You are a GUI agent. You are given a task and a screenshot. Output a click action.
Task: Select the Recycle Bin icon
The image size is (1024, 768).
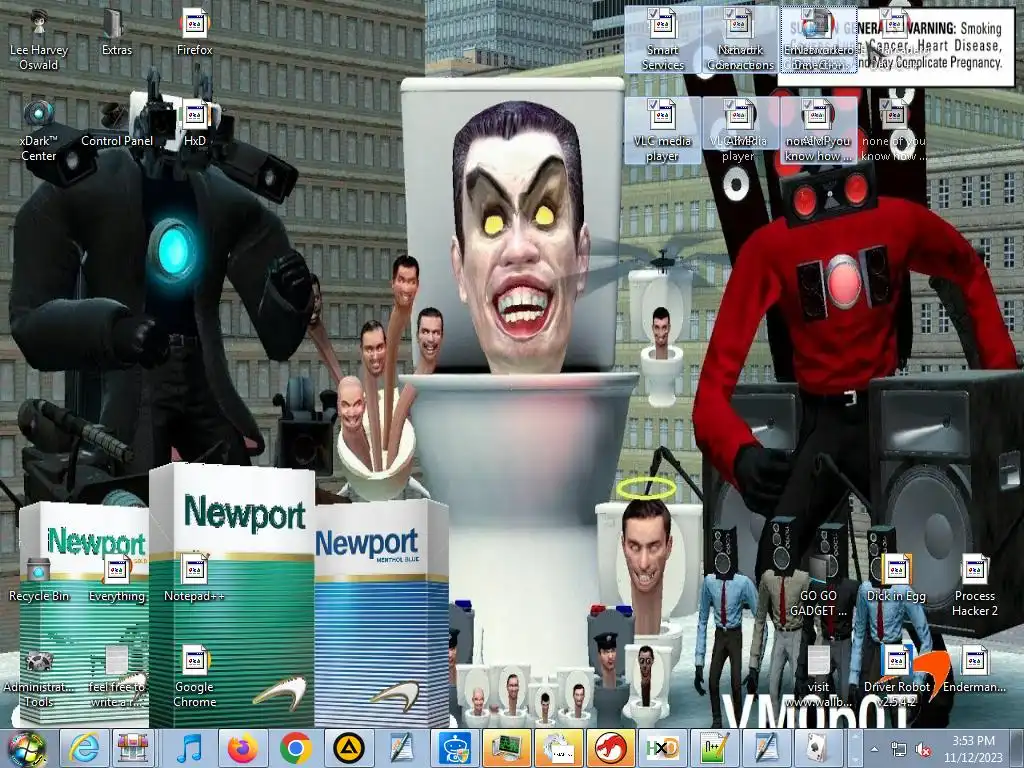(39, 579)
